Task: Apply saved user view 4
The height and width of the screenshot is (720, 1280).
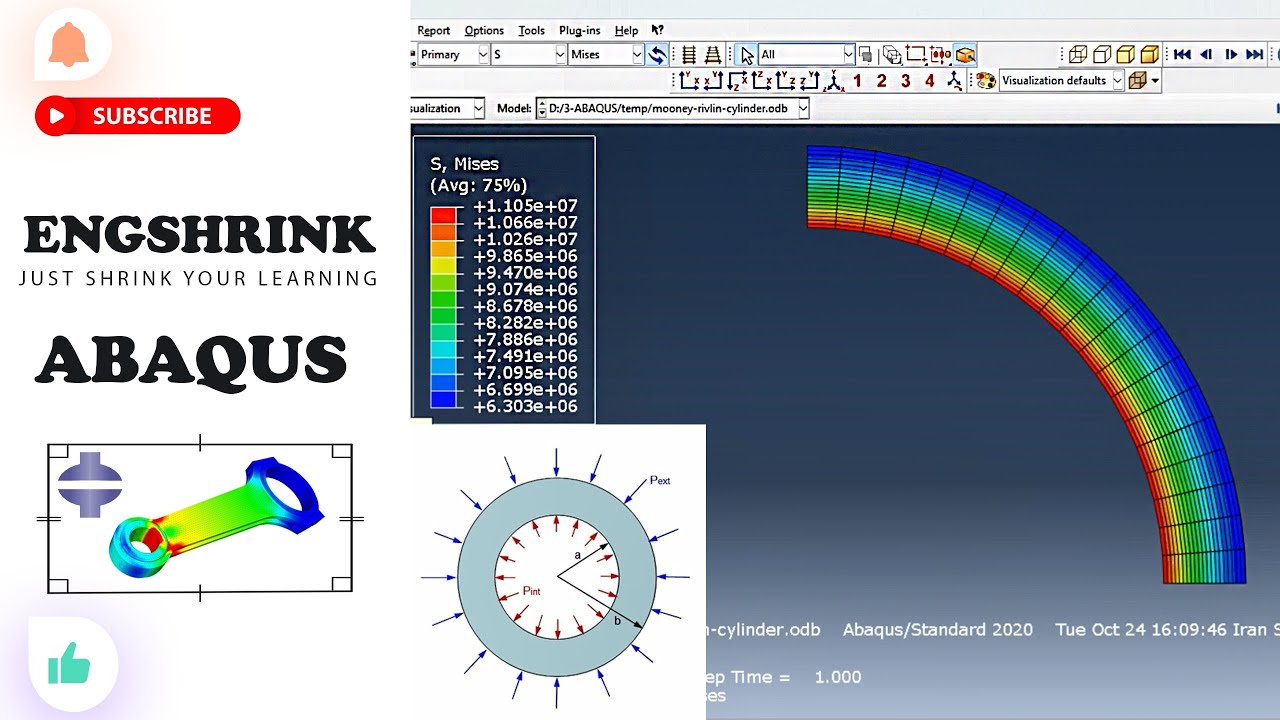Action: click(x=929, y=80)
